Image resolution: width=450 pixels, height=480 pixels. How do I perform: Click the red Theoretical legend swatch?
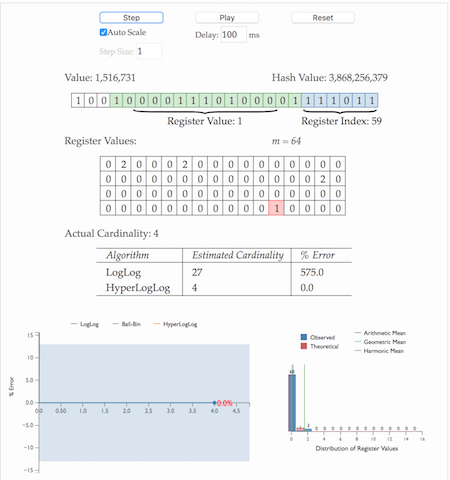pyautogui.click(x=304, y=346)
